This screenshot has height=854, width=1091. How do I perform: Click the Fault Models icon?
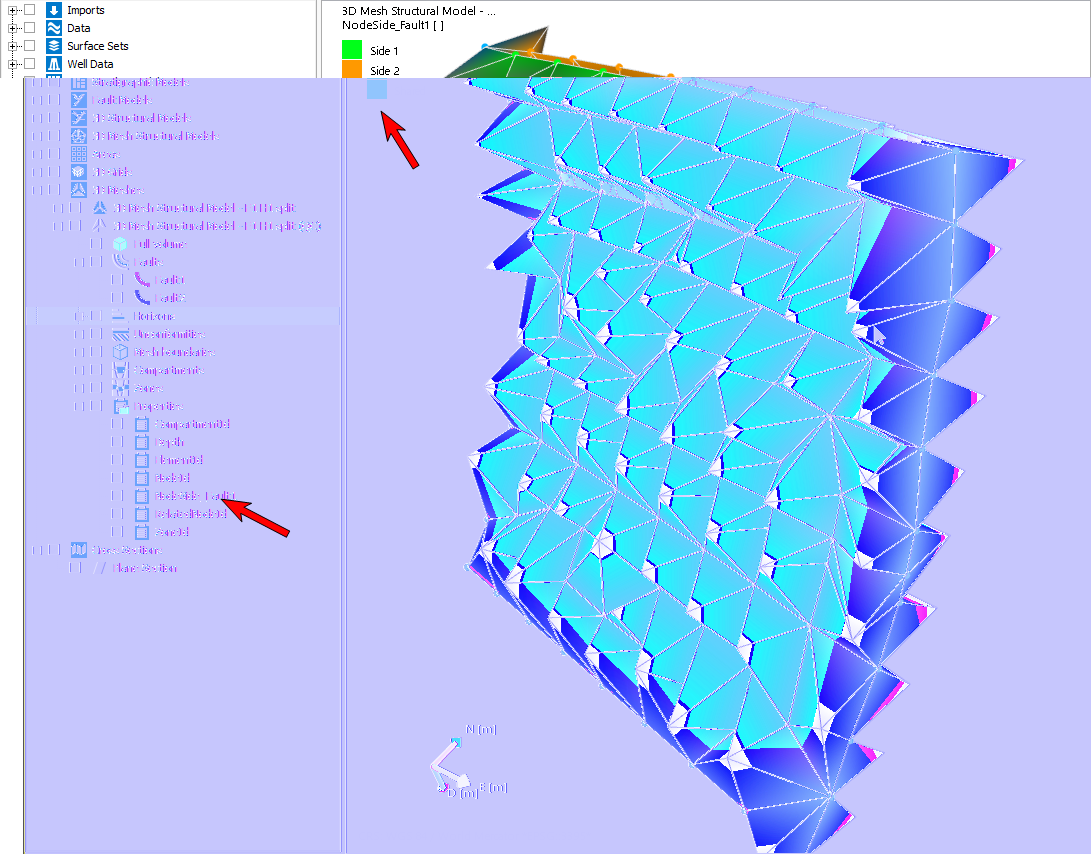click(79, 100)
